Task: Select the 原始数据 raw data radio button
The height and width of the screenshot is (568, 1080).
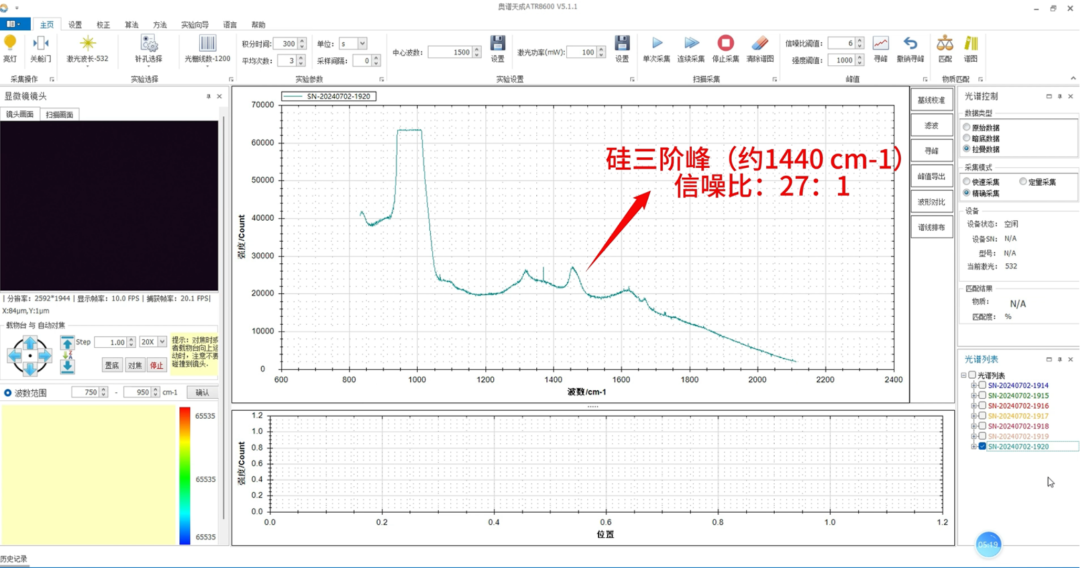Action: pos(966,127)
